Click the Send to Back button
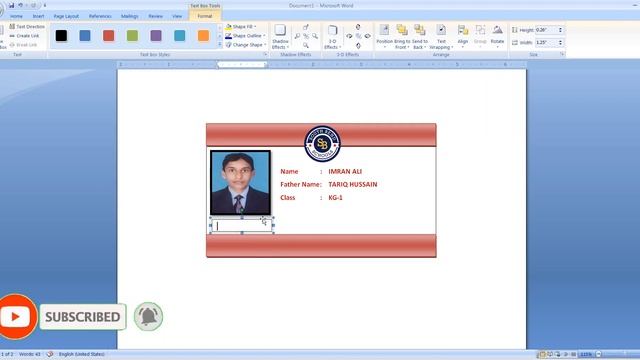This screenshot has height=360, width=640. tap(420, 37)
